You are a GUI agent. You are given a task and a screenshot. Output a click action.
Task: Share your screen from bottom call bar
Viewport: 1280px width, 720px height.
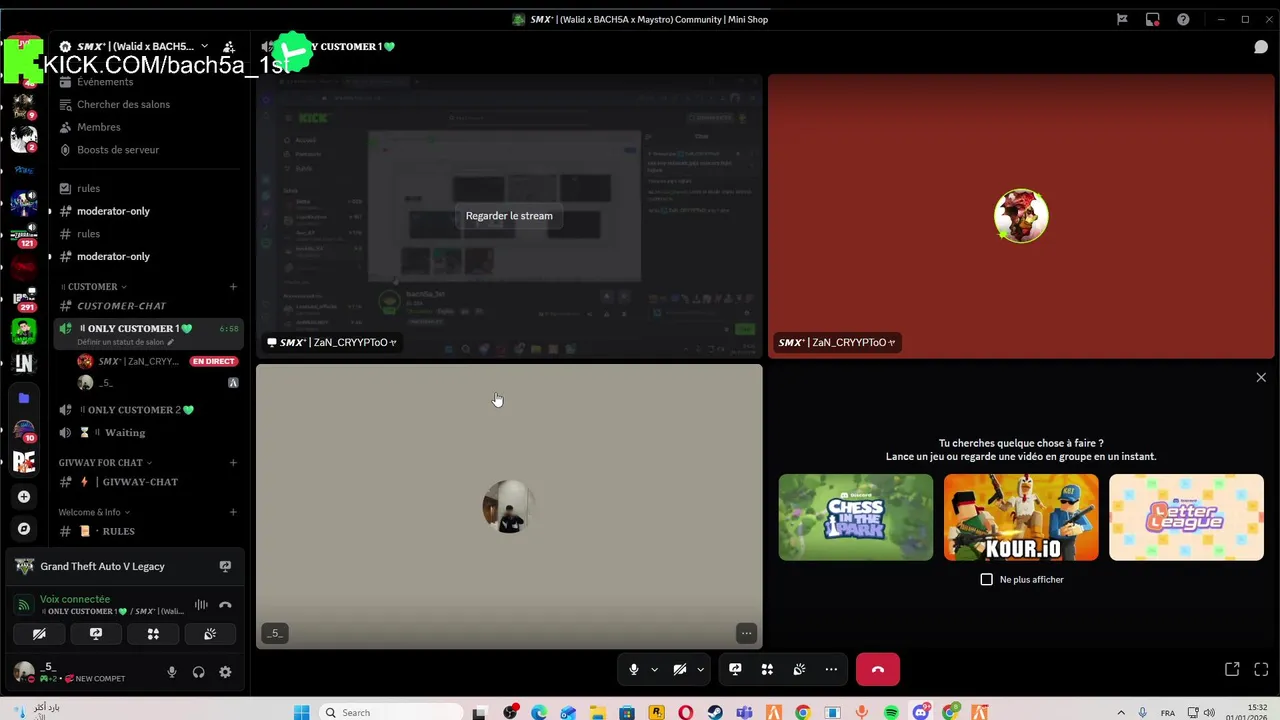(x=735, y=670)
